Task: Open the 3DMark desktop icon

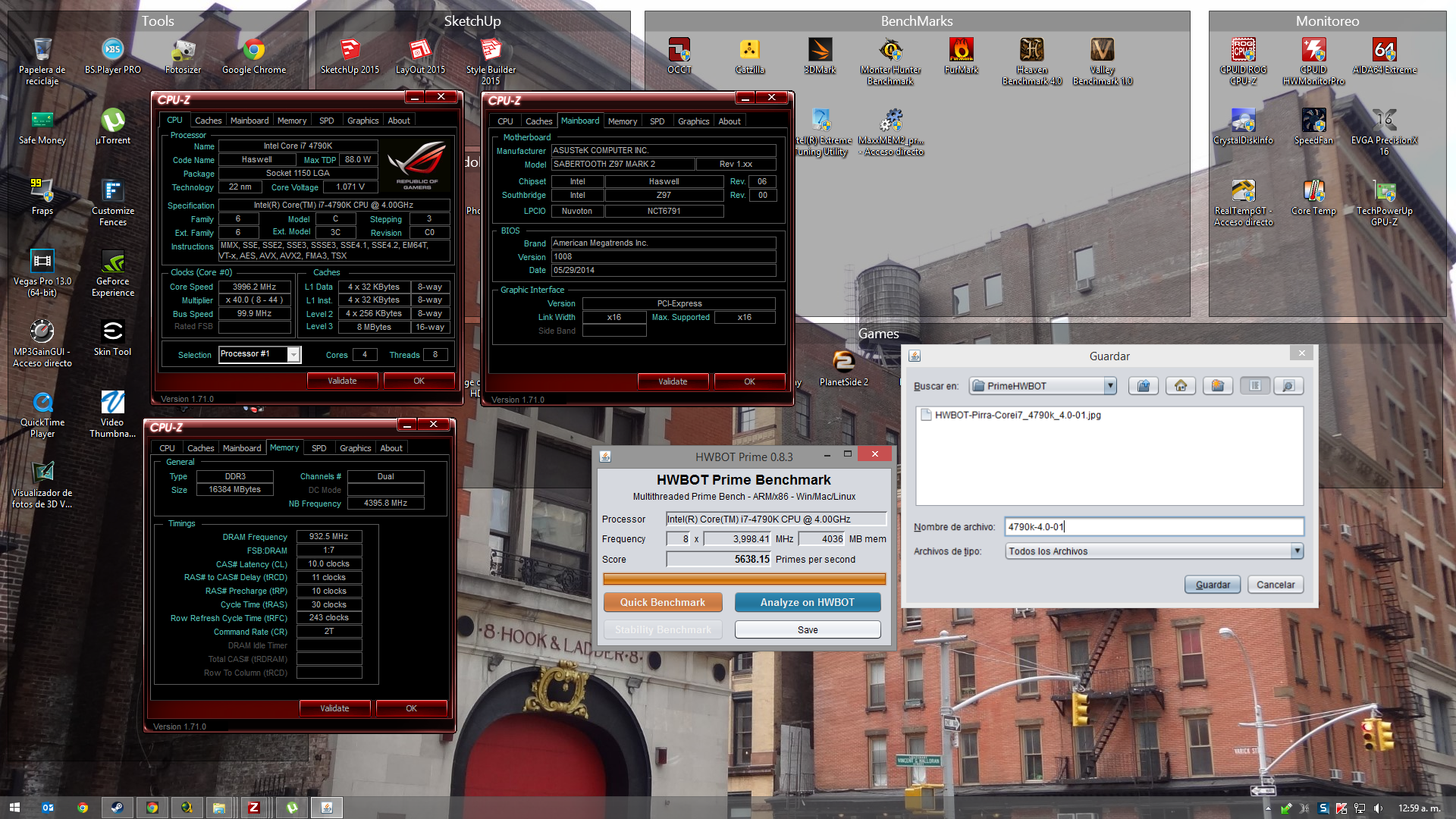Action: pyautogui.click(x=820, y=57)
